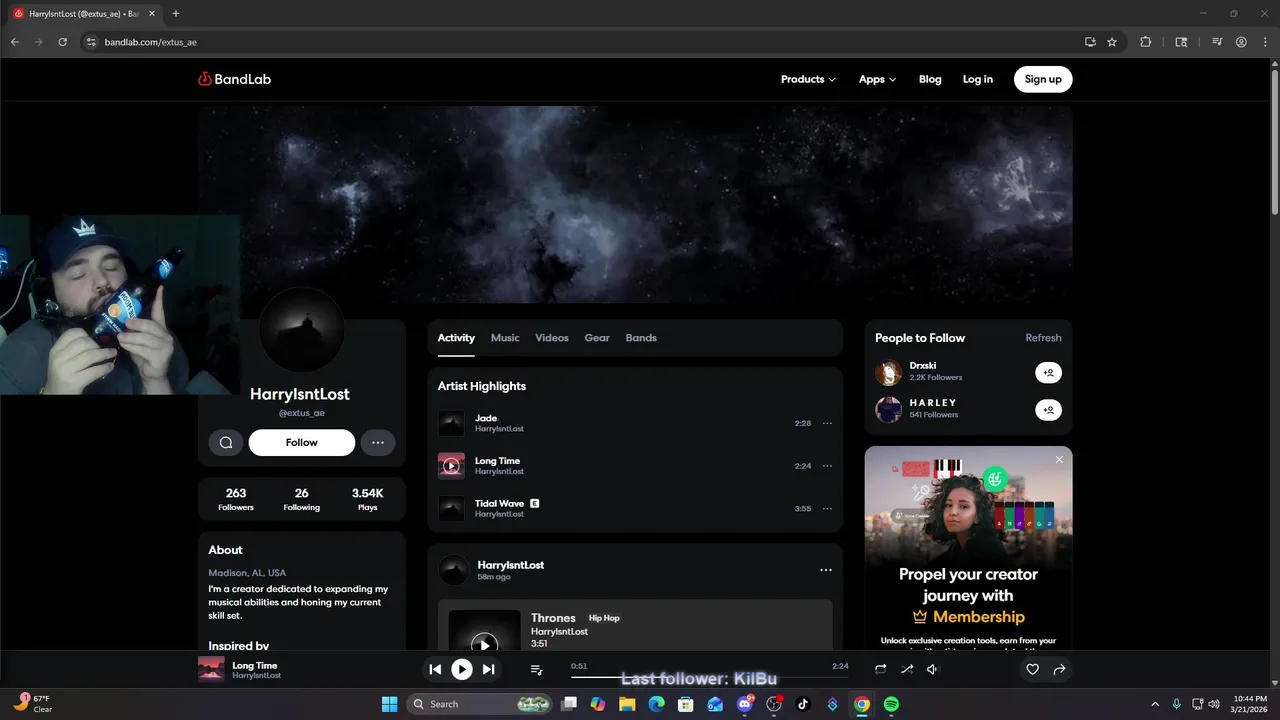
Task: Mute the player volume
Action: click(932, 669)
